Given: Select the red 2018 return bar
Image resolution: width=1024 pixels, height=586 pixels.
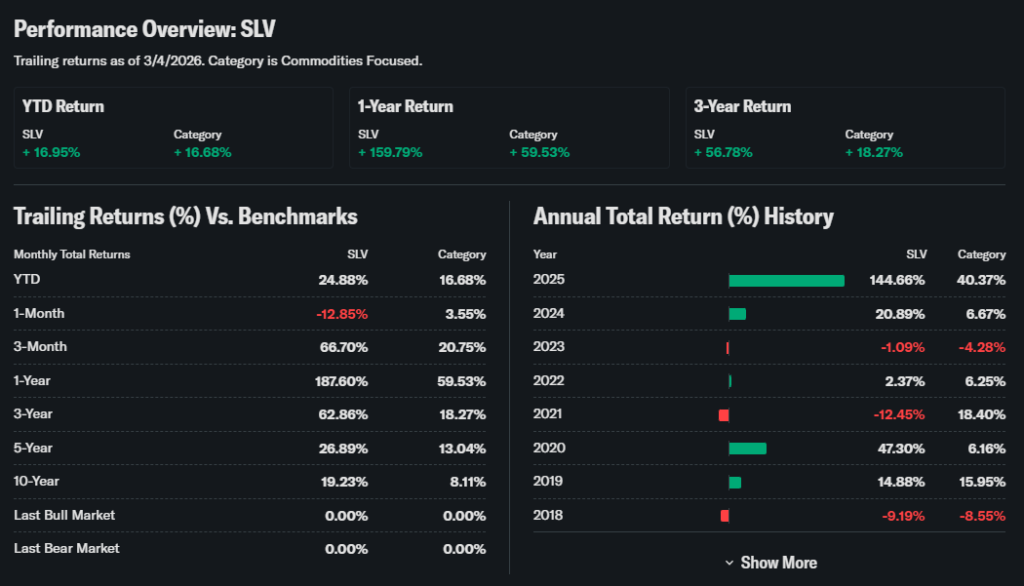Looking at the screenshot, I should 725,516.
